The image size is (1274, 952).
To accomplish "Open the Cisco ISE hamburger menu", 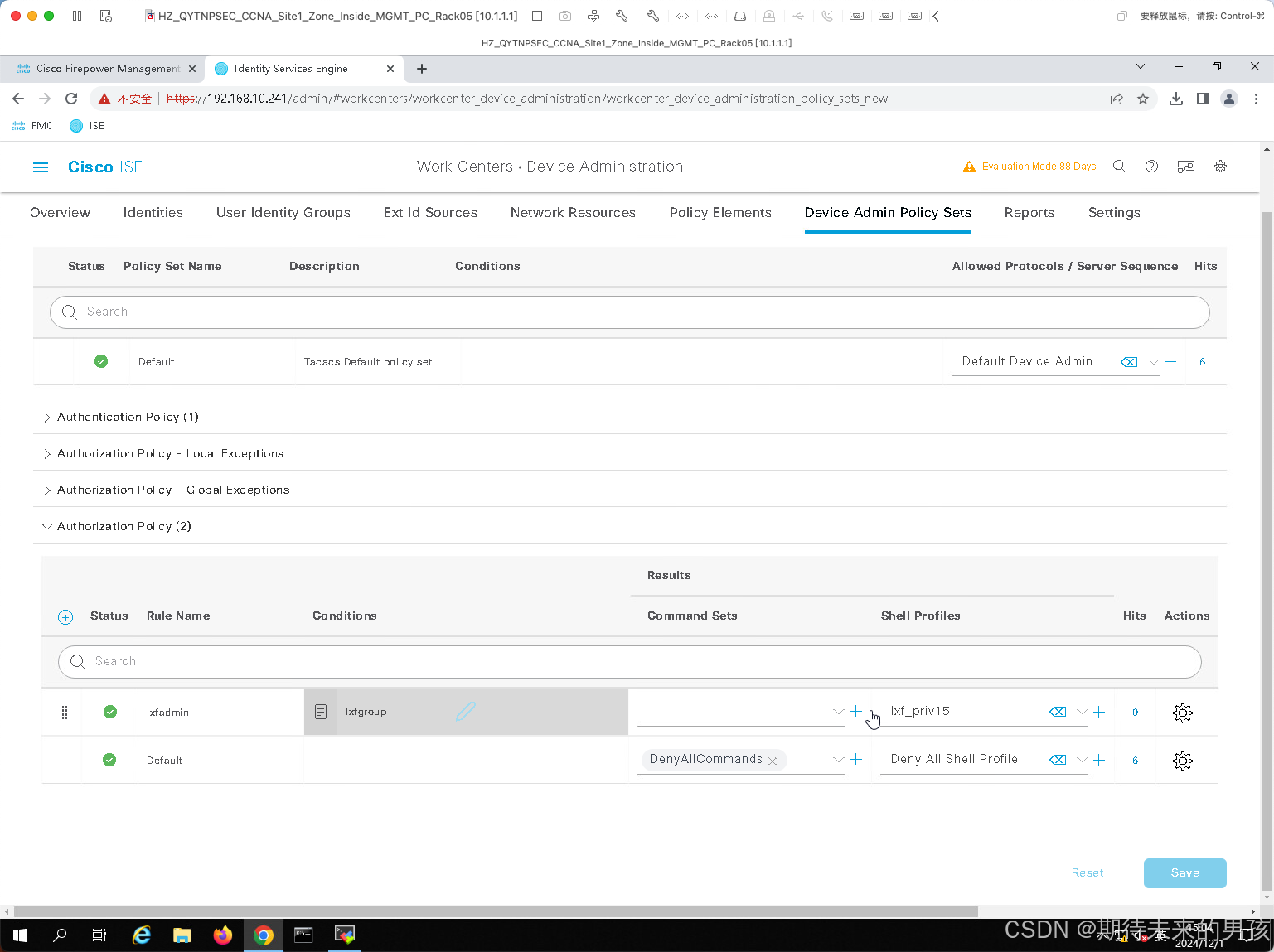I will point(41,167).
